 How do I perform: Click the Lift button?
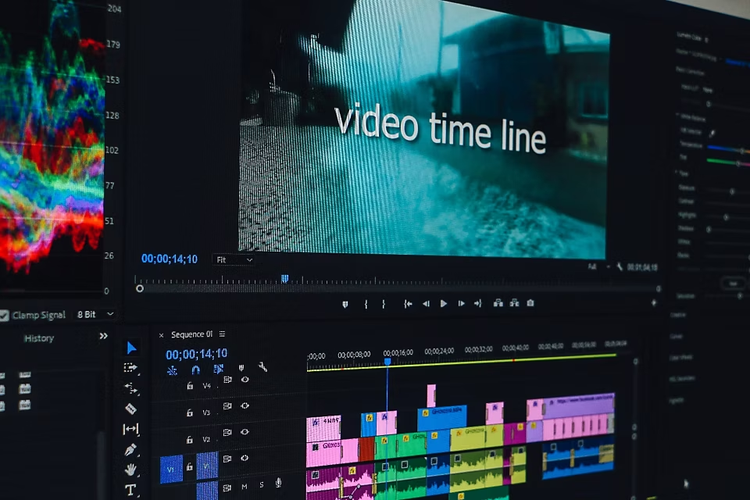coord(498,303)
